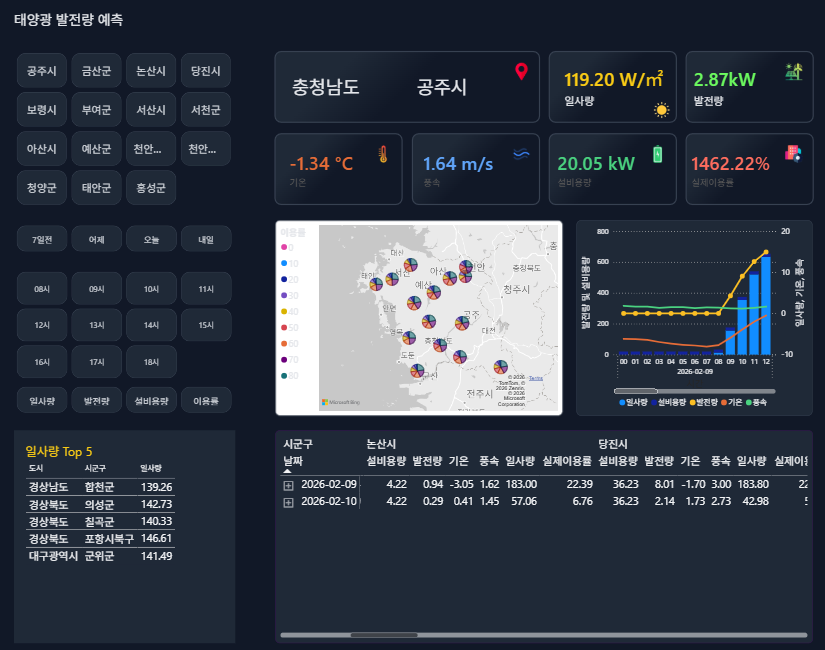Image resolution: width=825 pixels, height=650 pixels.
Task: Click the 발전량 legend marker under the chart
Action: [692, 403]
